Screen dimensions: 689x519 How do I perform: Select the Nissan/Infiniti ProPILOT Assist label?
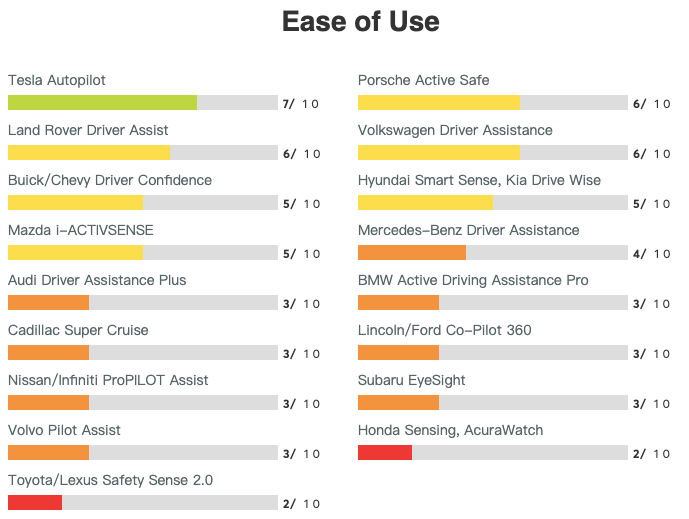(108, 380)
